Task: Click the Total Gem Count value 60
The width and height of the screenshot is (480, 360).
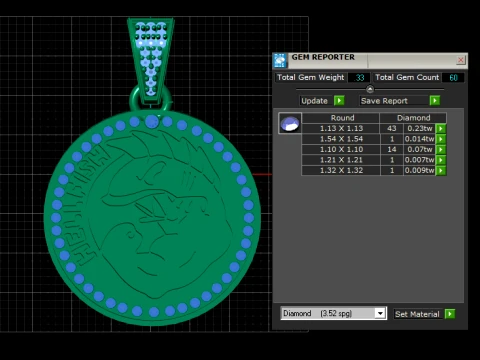Action: point(453,78)
